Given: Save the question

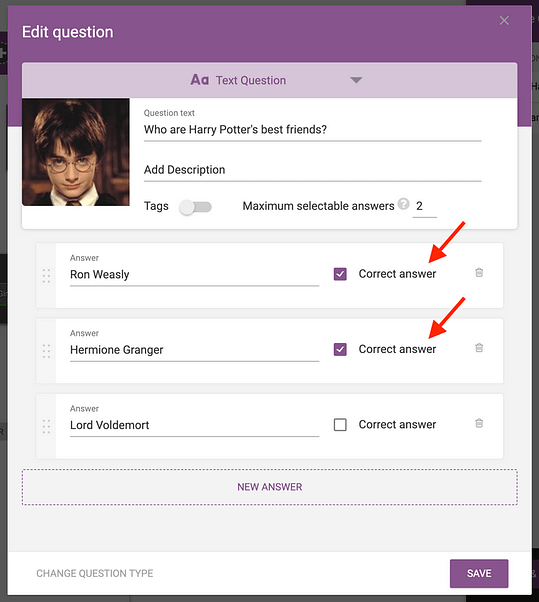Looking at the screenshot, I should tap(479, 573).
